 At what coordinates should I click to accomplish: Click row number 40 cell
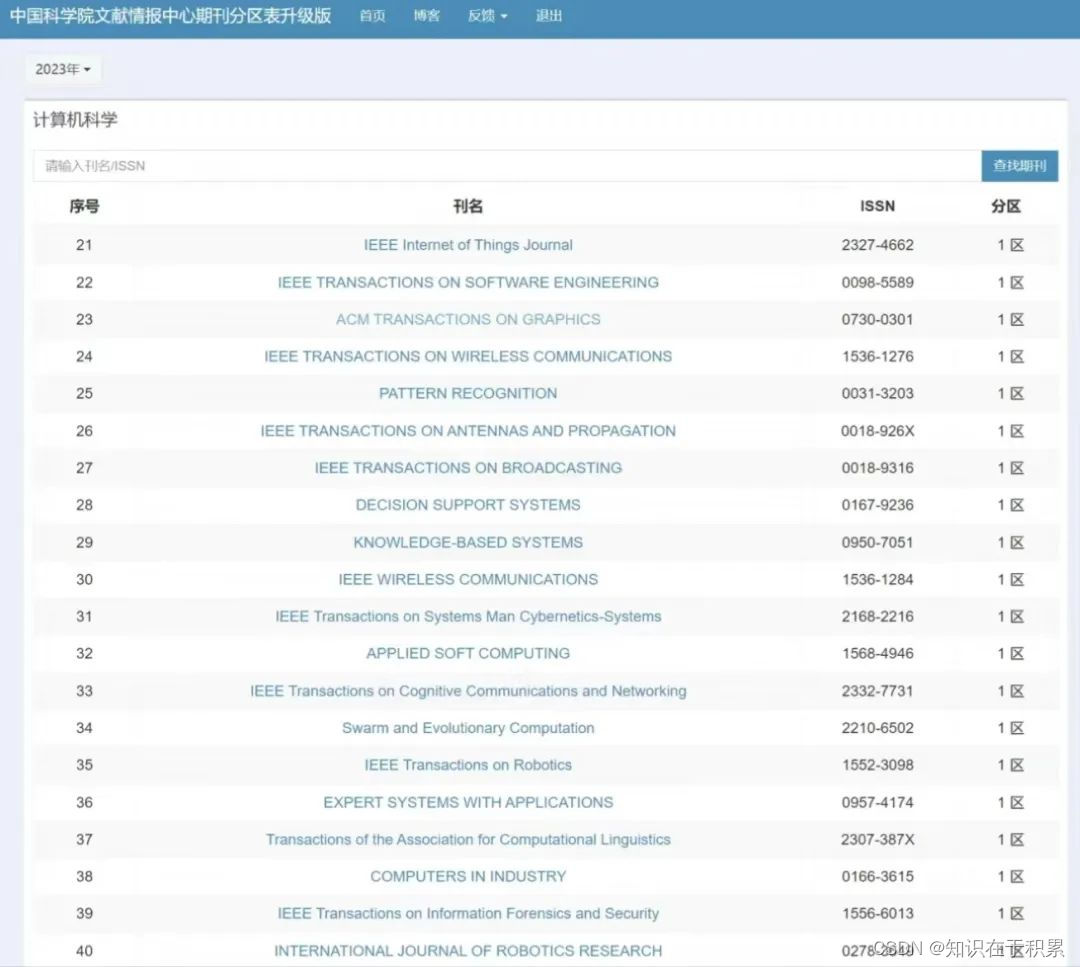click(84, 951)
